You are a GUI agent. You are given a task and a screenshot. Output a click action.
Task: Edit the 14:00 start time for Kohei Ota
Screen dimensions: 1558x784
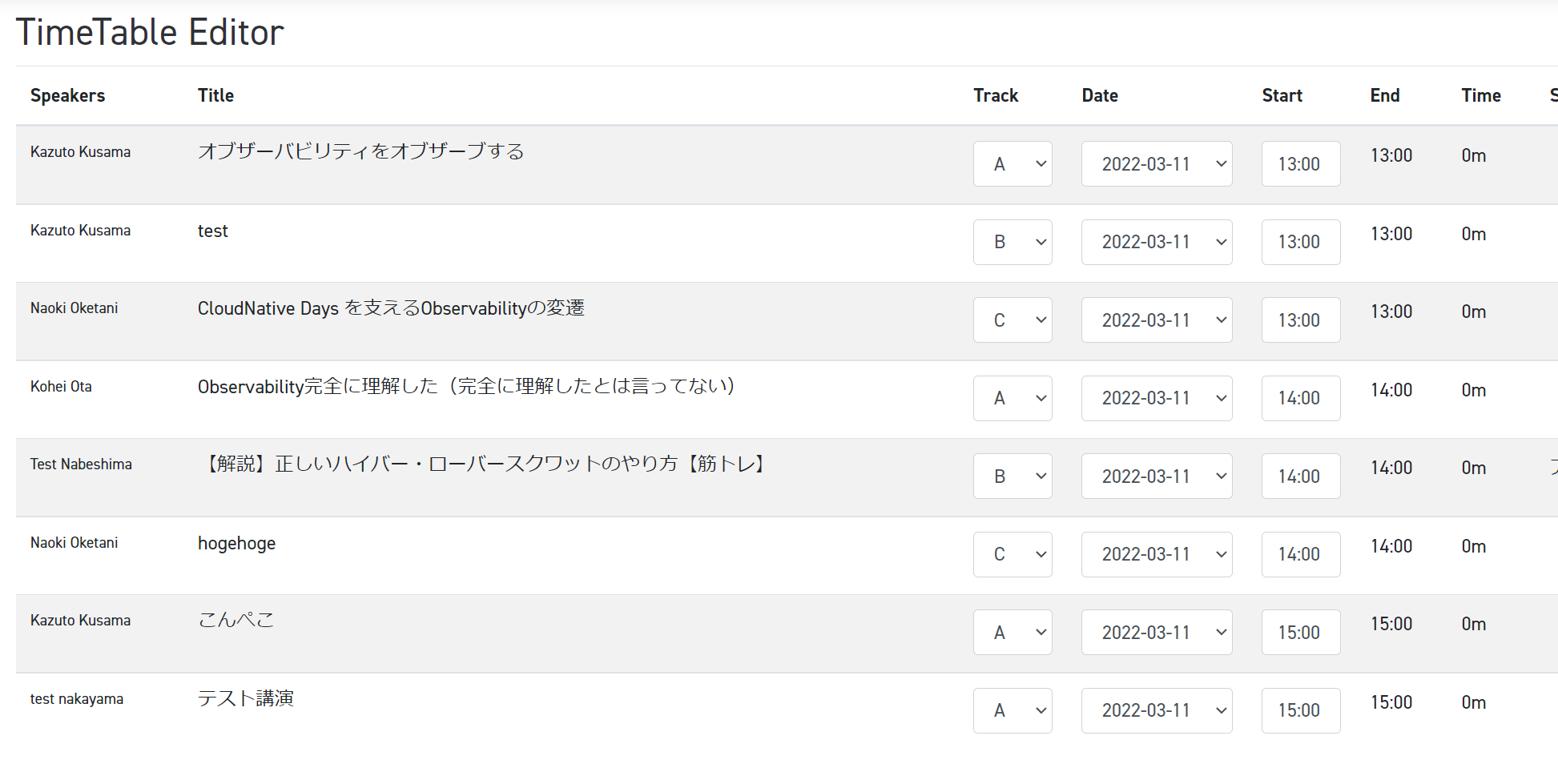click(1300, 398)
